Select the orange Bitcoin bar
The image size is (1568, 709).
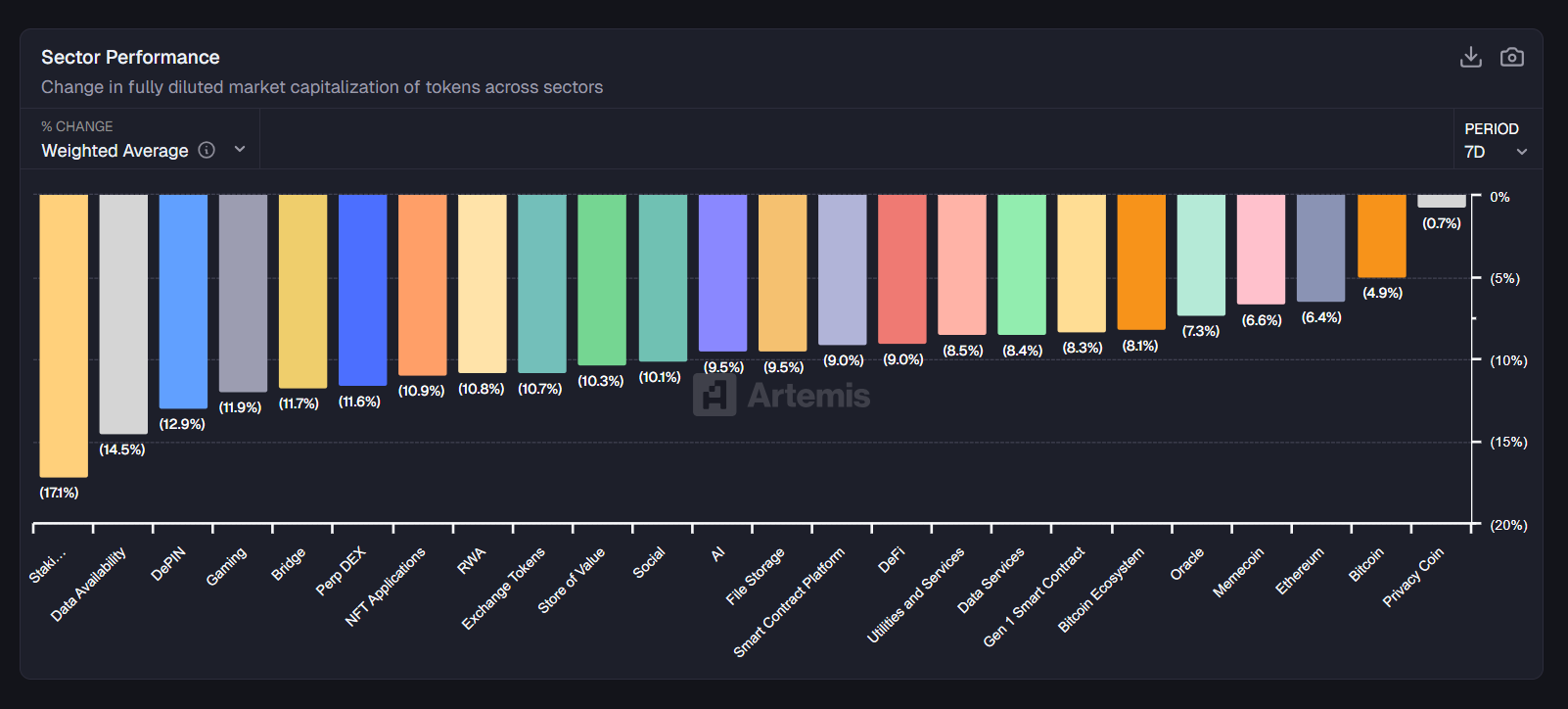pos(1381,235)
